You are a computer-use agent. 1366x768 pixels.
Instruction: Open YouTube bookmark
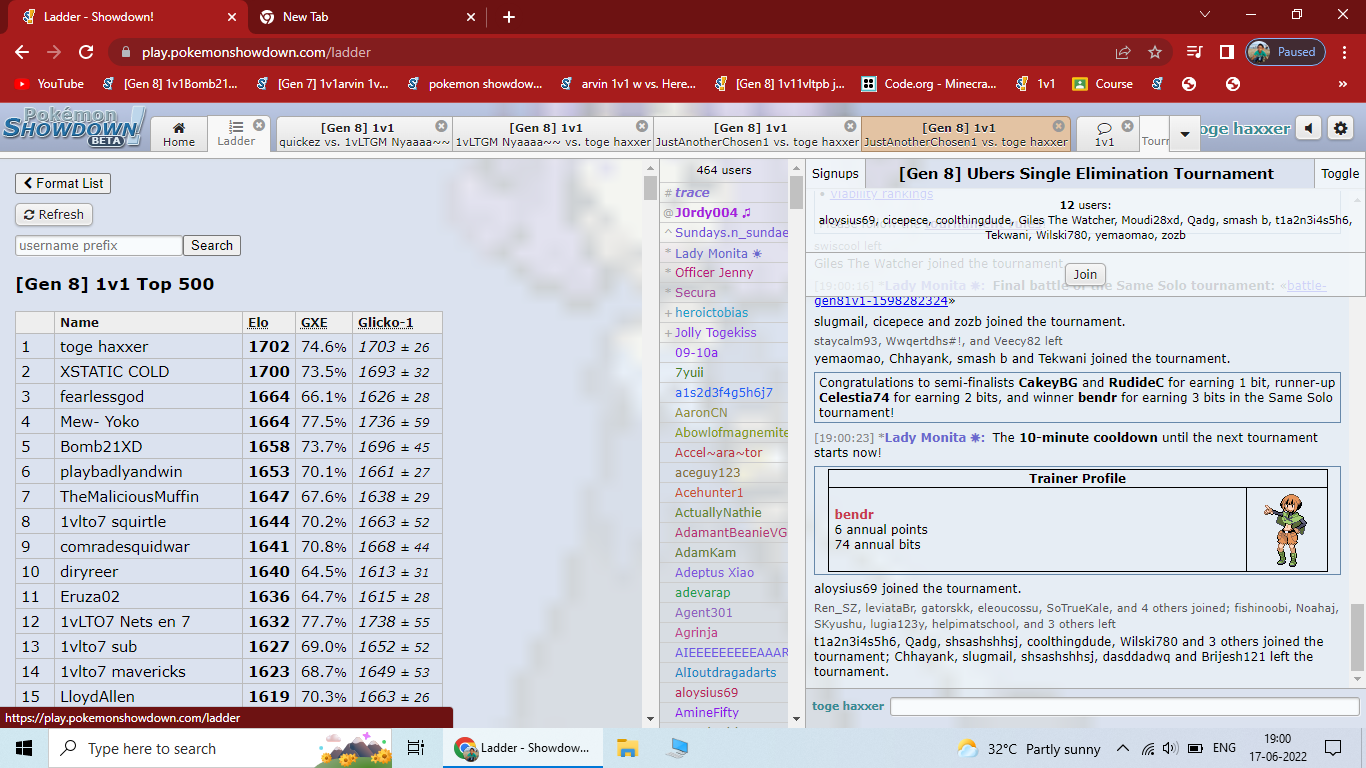(x=49, y=84)
